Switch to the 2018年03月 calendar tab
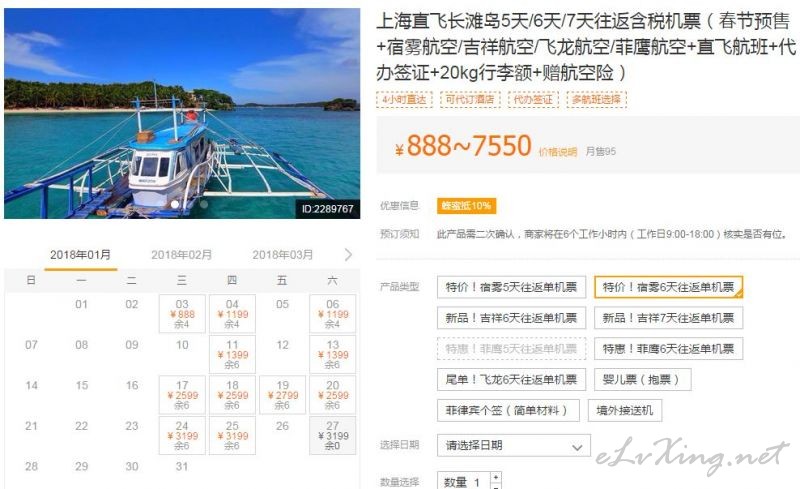 [x=282, y=254]
